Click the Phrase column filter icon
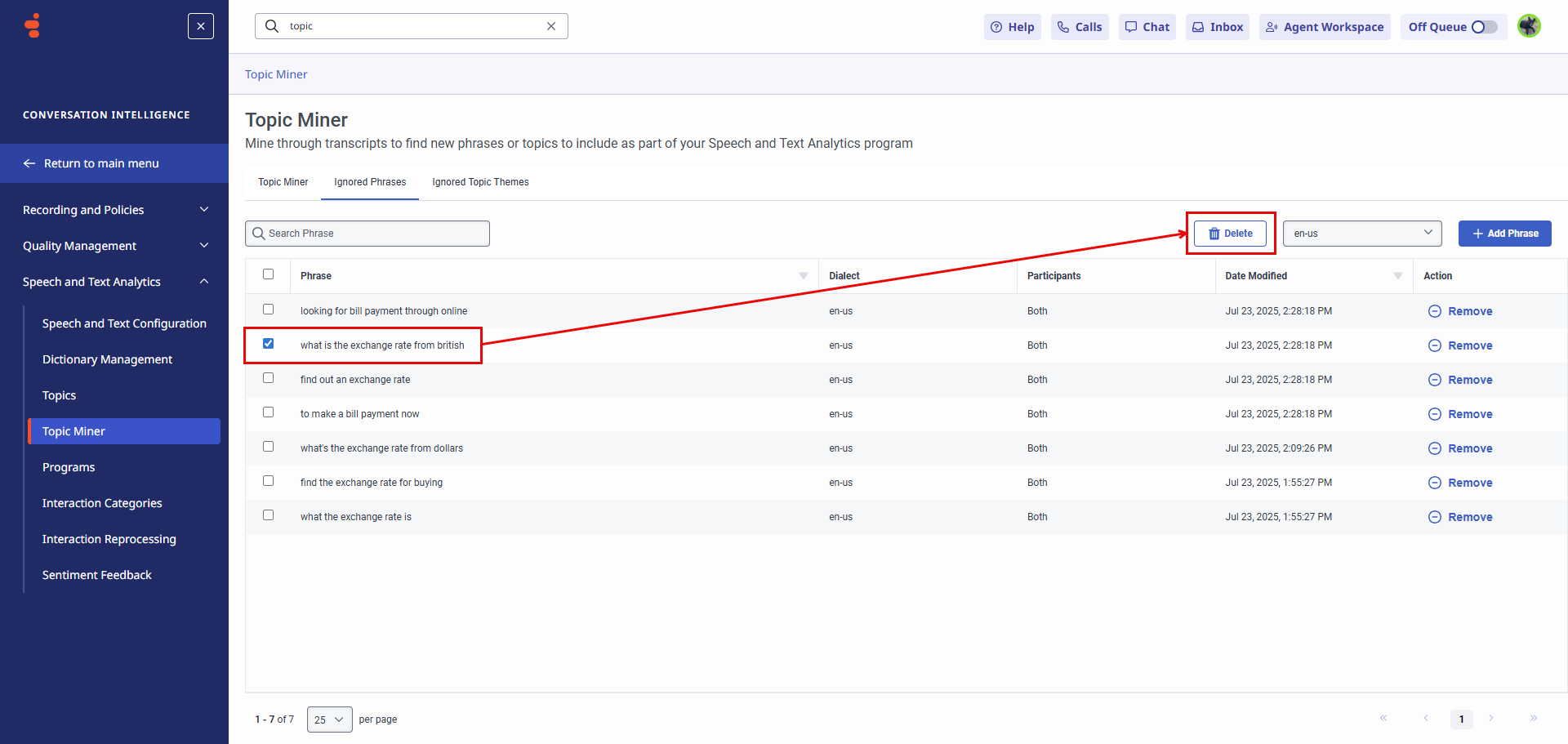1568x744 pixels. pos(804,276)
